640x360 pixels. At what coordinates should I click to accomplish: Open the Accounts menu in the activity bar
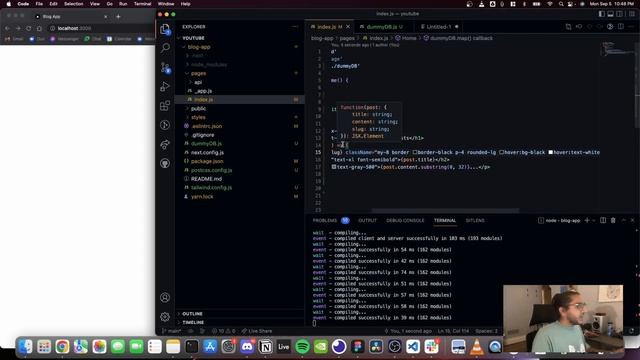pos(165,298)
